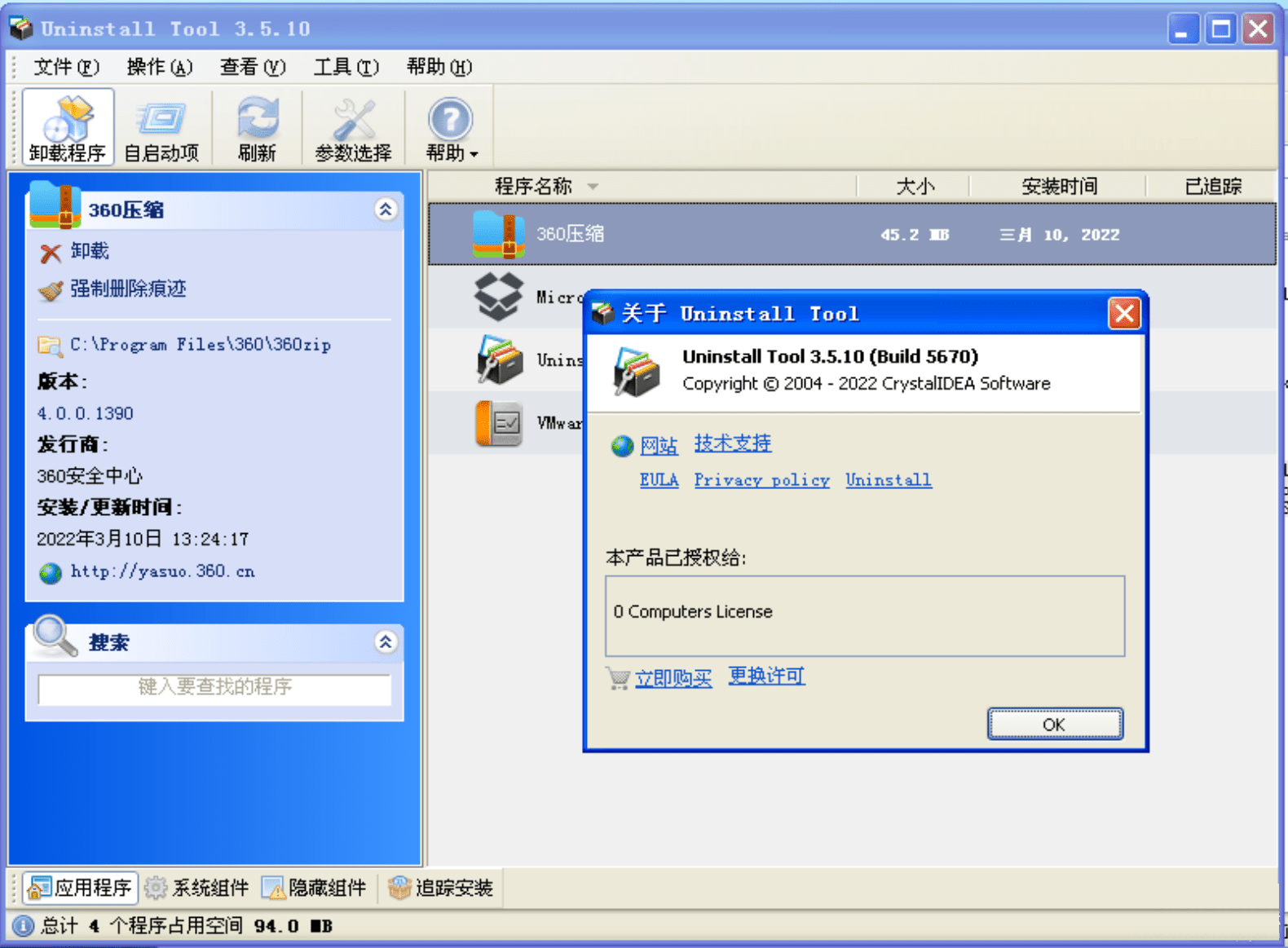This screenshot has height=948, width=1288.
Task: Open the 帮助(H) menu
Action: point(439,67)
